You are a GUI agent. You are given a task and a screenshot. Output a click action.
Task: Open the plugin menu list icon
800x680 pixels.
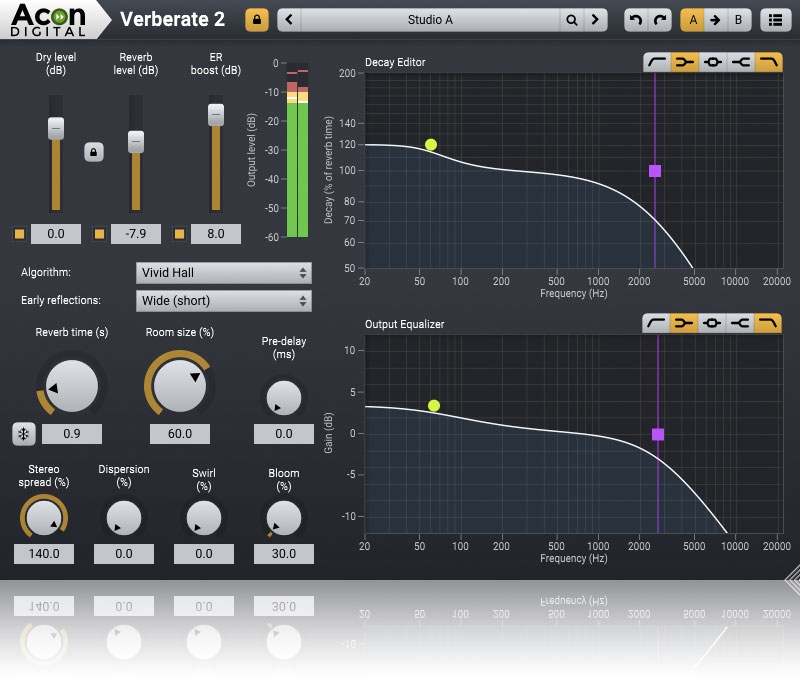click(x=773, y=19)
